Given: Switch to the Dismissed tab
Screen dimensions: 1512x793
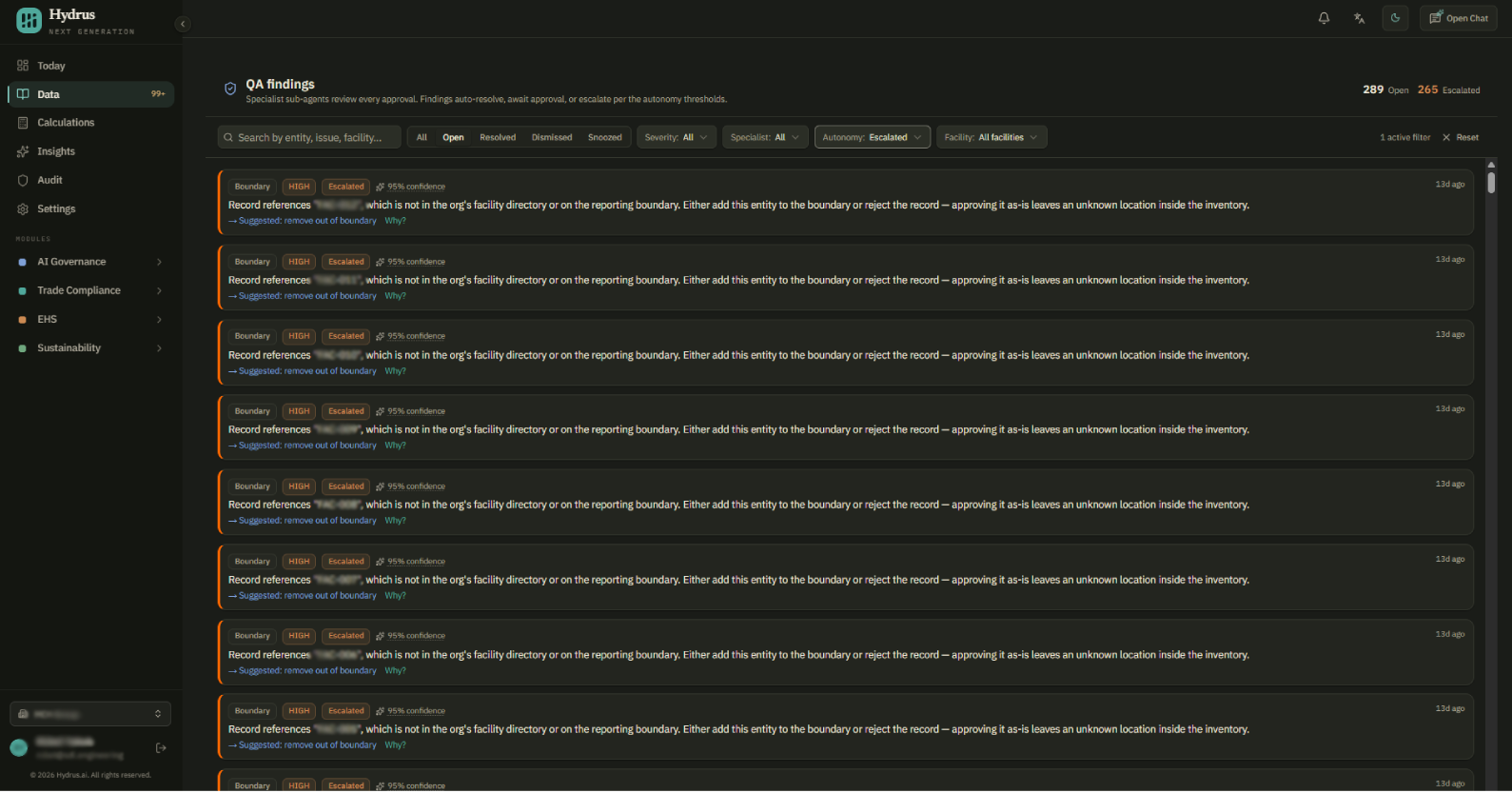Looking at the screenshot, I should click(552, 137).
